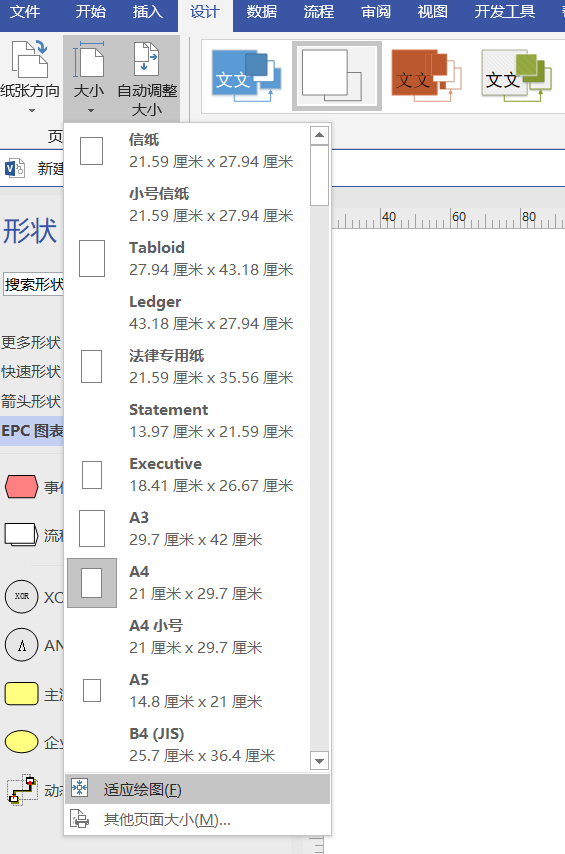
Task: Switch to the 插入 tab
Action: [x=148, y=12]
